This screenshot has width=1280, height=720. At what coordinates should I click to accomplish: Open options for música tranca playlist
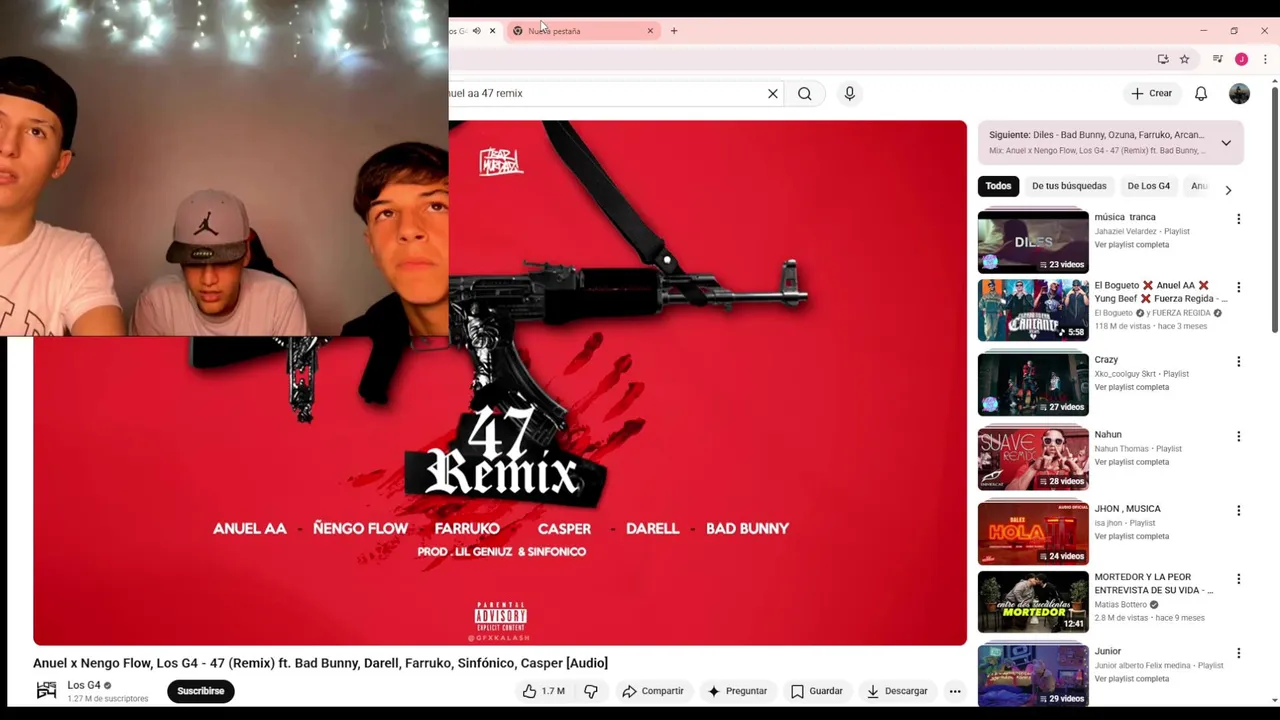(1238, 219)
